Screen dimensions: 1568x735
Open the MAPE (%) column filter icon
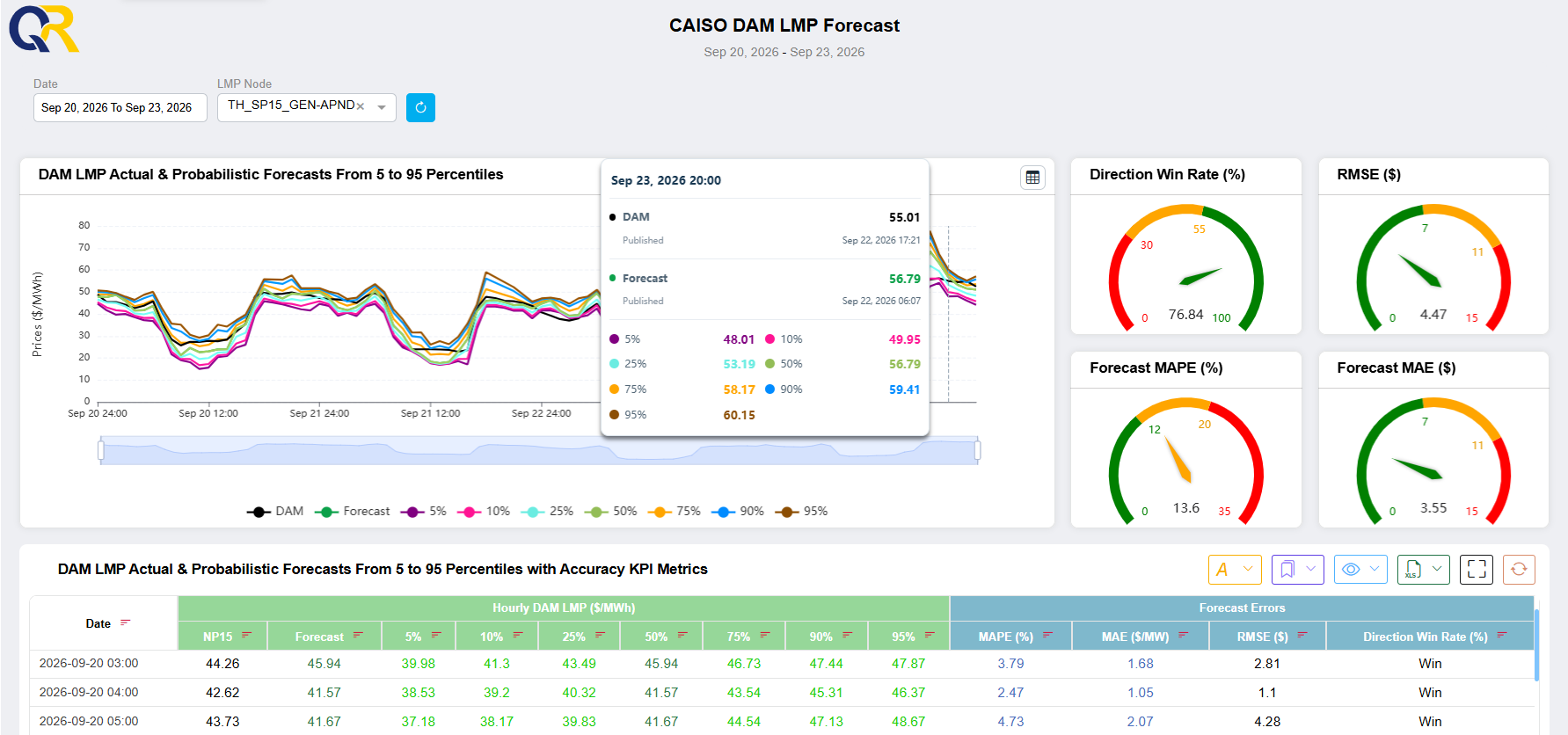[1047, 636]
